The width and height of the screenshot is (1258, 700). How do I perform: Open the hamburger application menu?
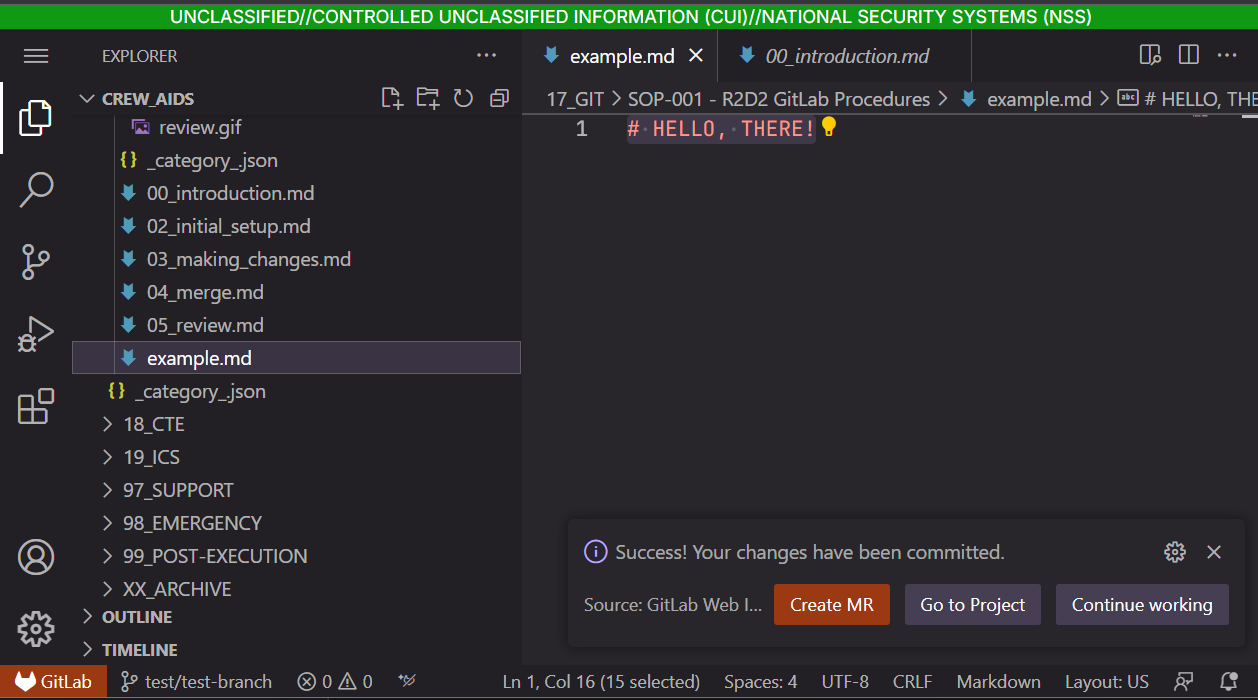point(36,56)
